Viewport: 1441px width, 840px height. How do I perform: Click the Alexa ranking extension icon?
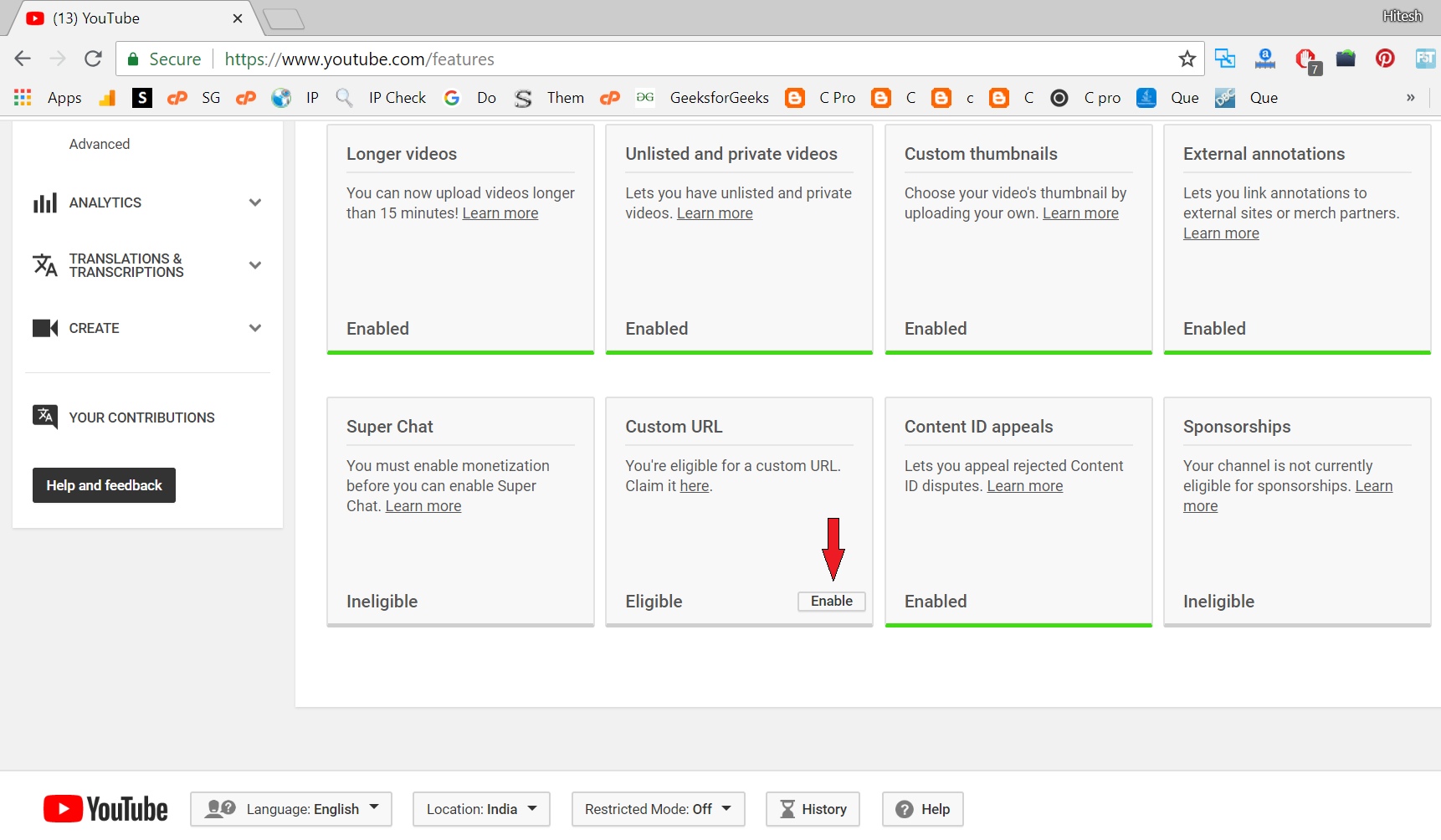point(1265,59)
